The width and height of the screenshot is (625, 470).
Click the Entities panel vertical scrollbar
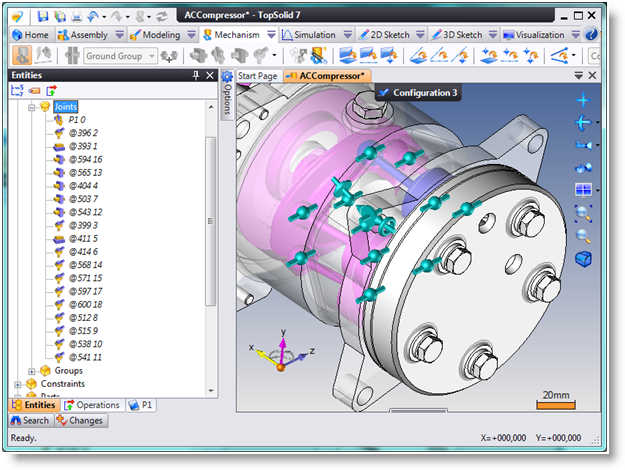coord(211,220)
